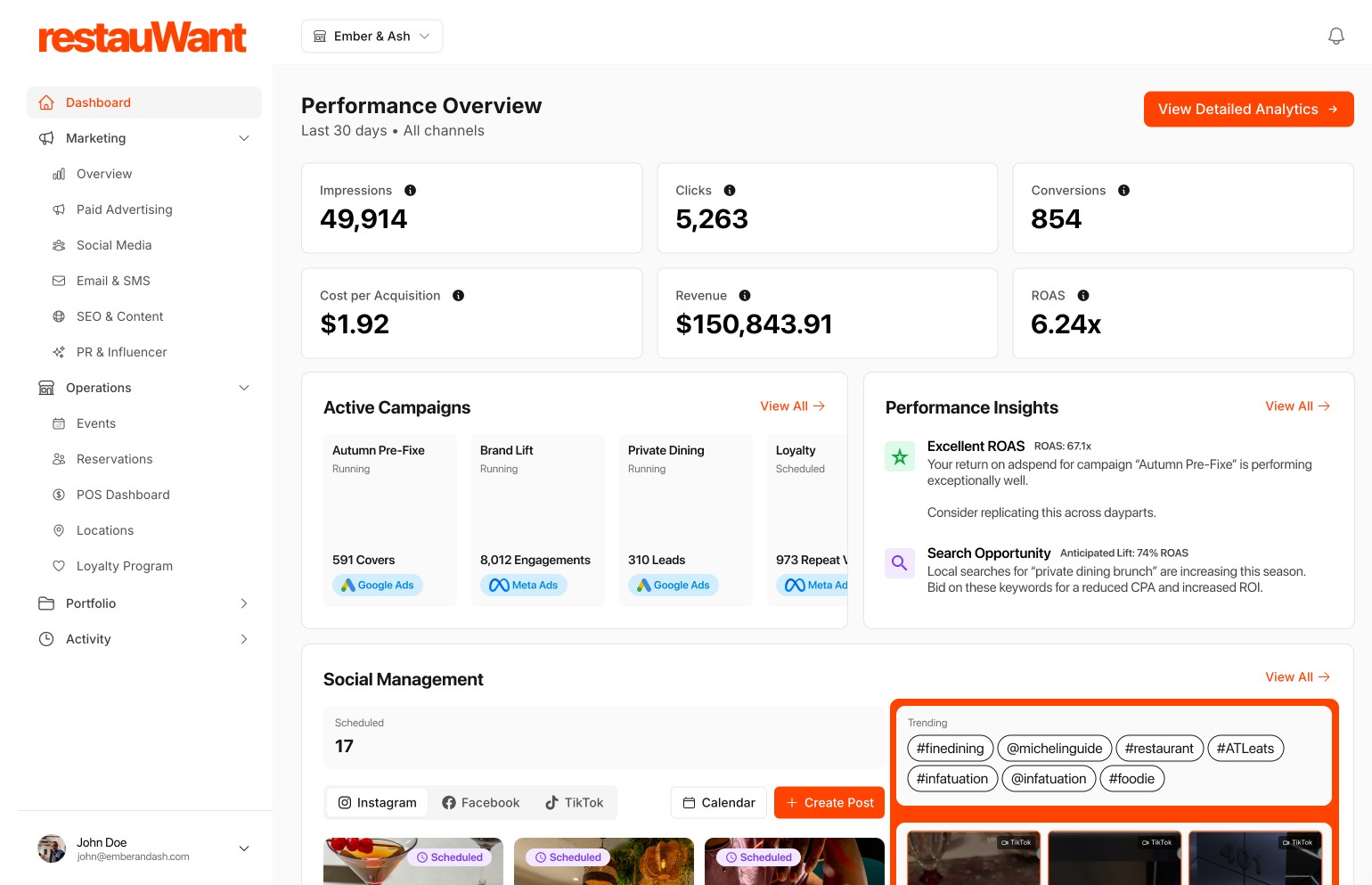Image resolution: width=1372 pixels, height=885 pixels.
Task: Click Excellent ROAS star icon
Action: pyautogui.click(x=900, y=456)
